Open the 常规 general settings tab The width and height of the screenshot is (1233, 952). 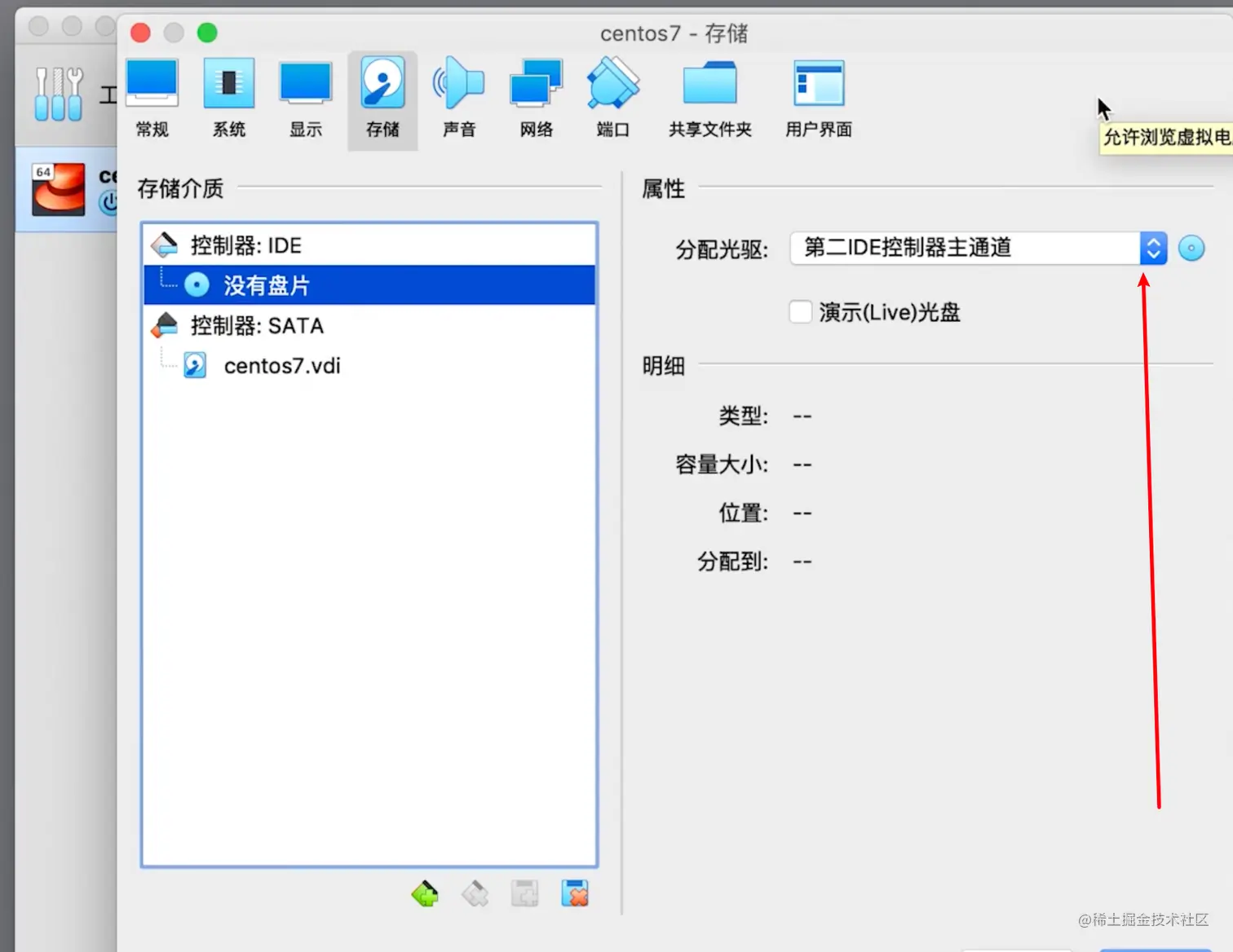click(x=152, y=99)
